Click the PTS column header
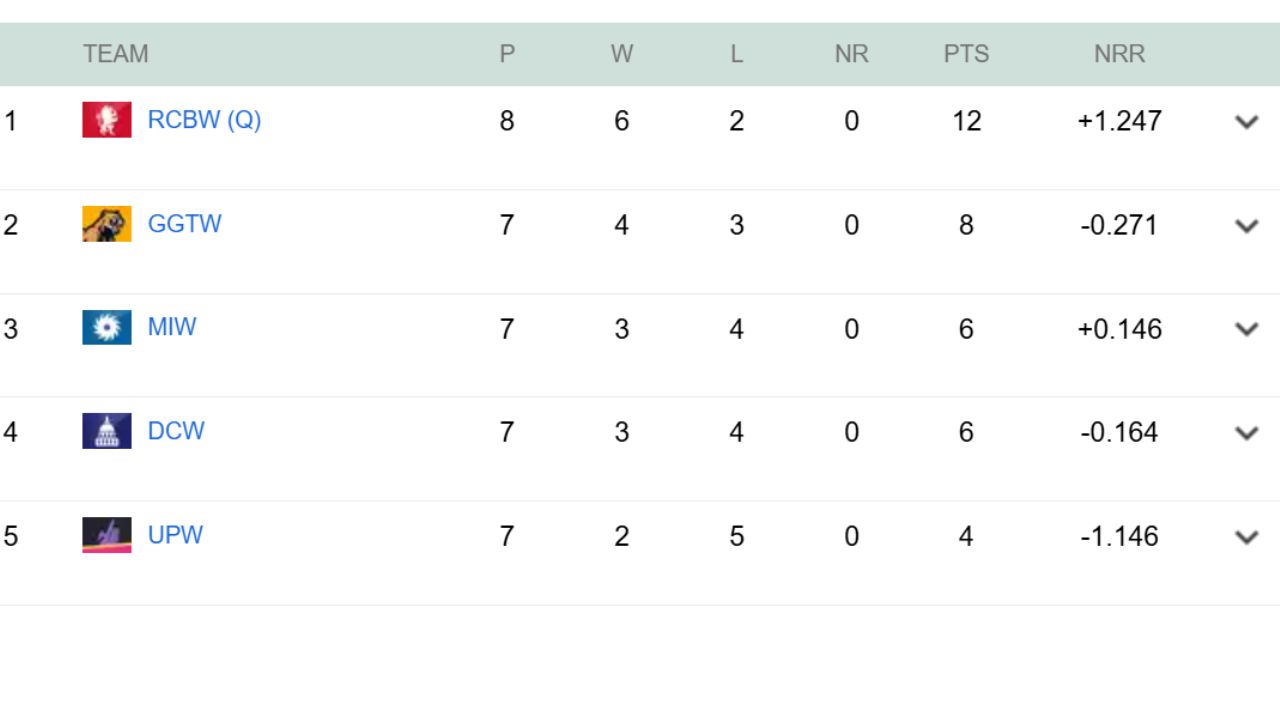Viewport: 1280px width, 720px height. tap(966, 55)
